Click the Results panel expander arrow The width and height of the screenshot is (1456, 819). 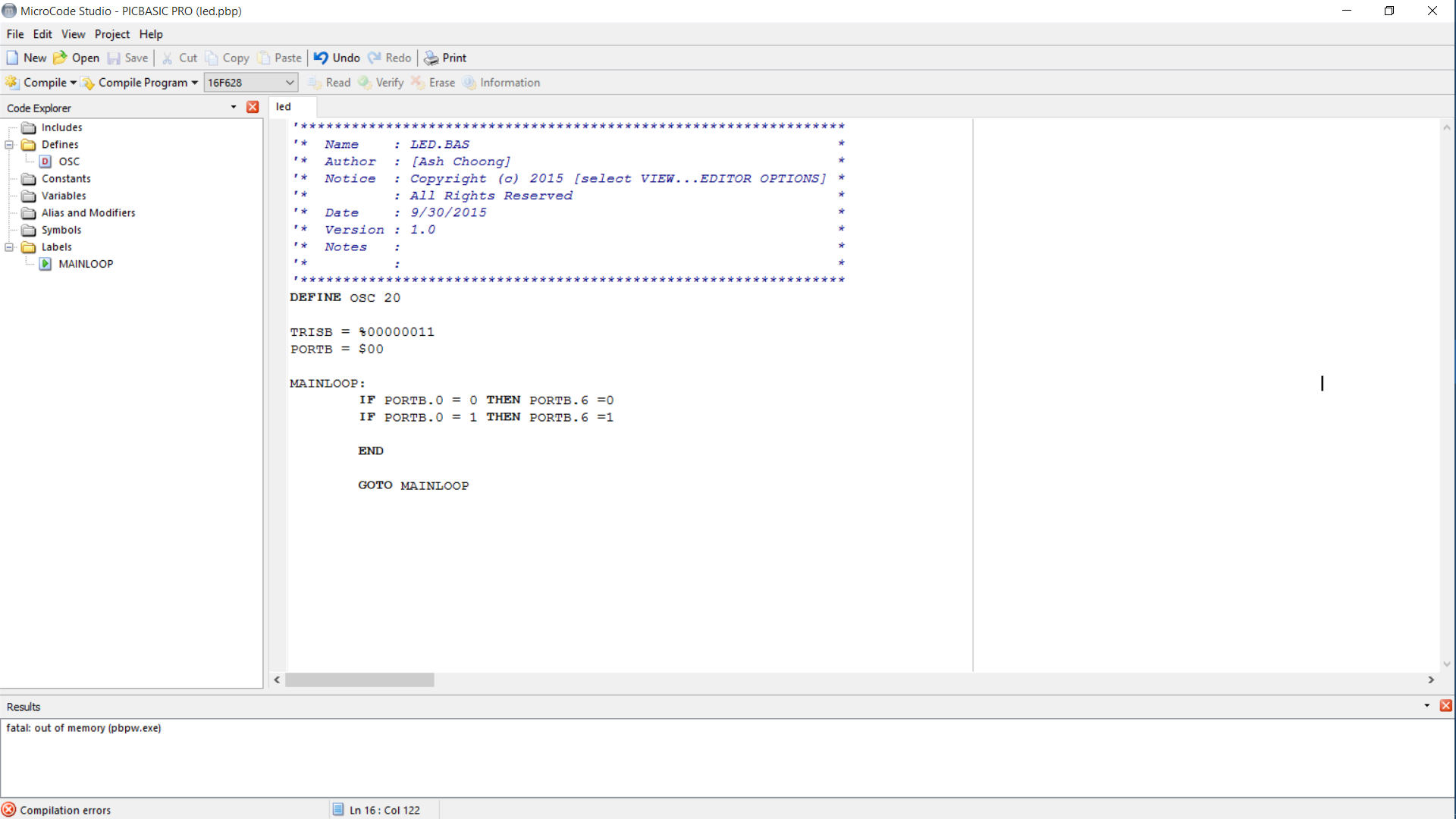pos(1427,705)
